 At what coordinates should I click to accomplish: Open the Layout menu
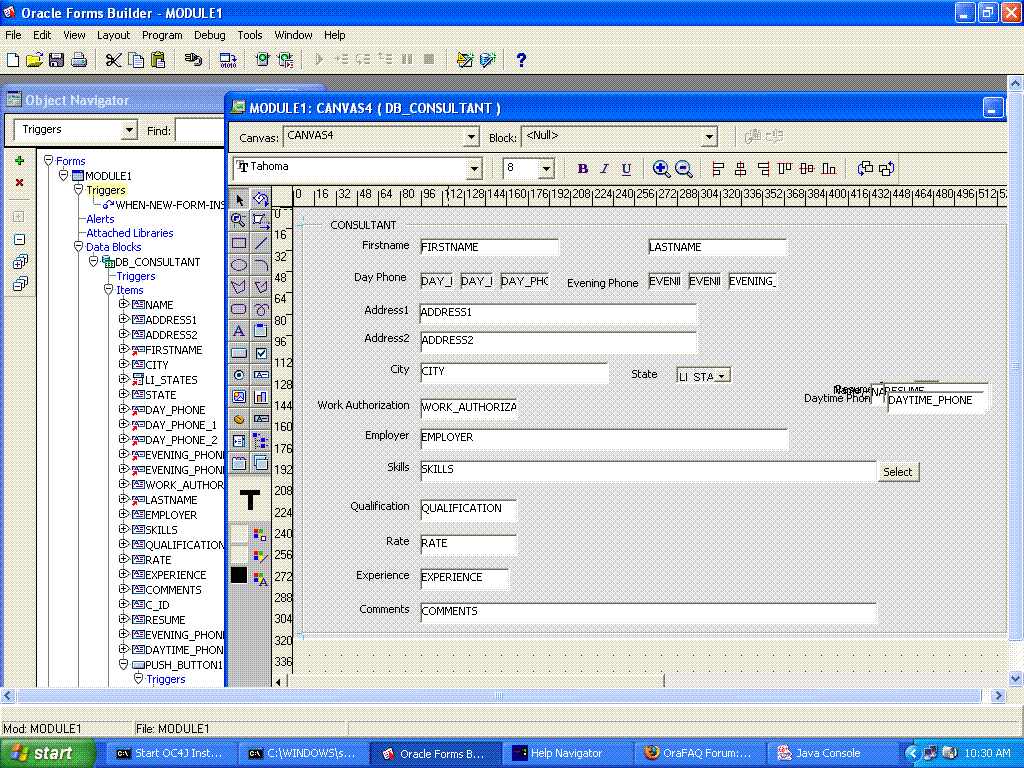click(x=114, y=35)
